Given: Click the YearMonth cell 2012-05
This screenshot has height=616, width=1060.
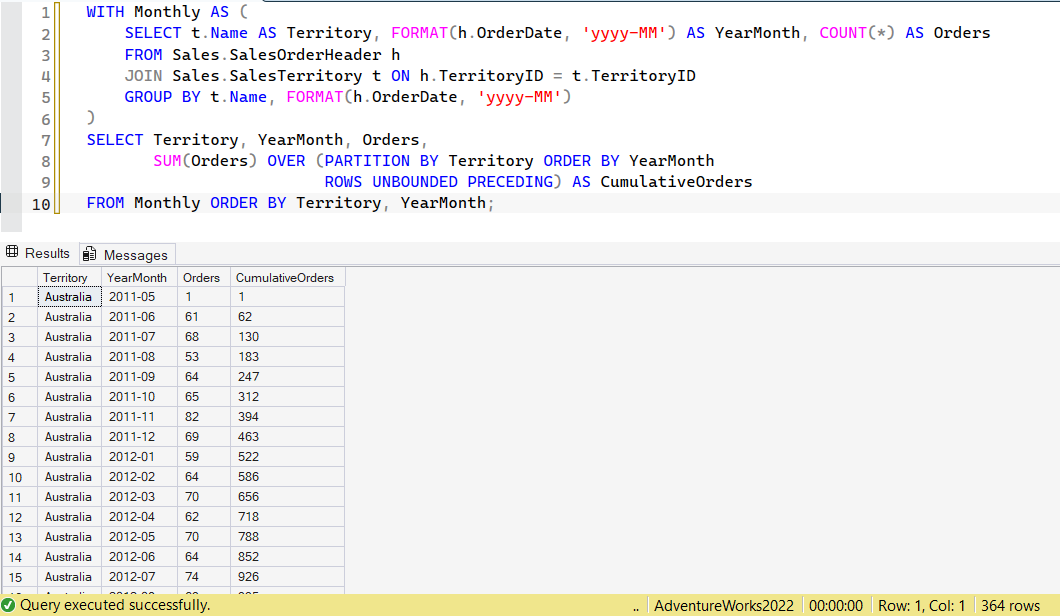Looking at the screenshot, I should tap(139, 537).
